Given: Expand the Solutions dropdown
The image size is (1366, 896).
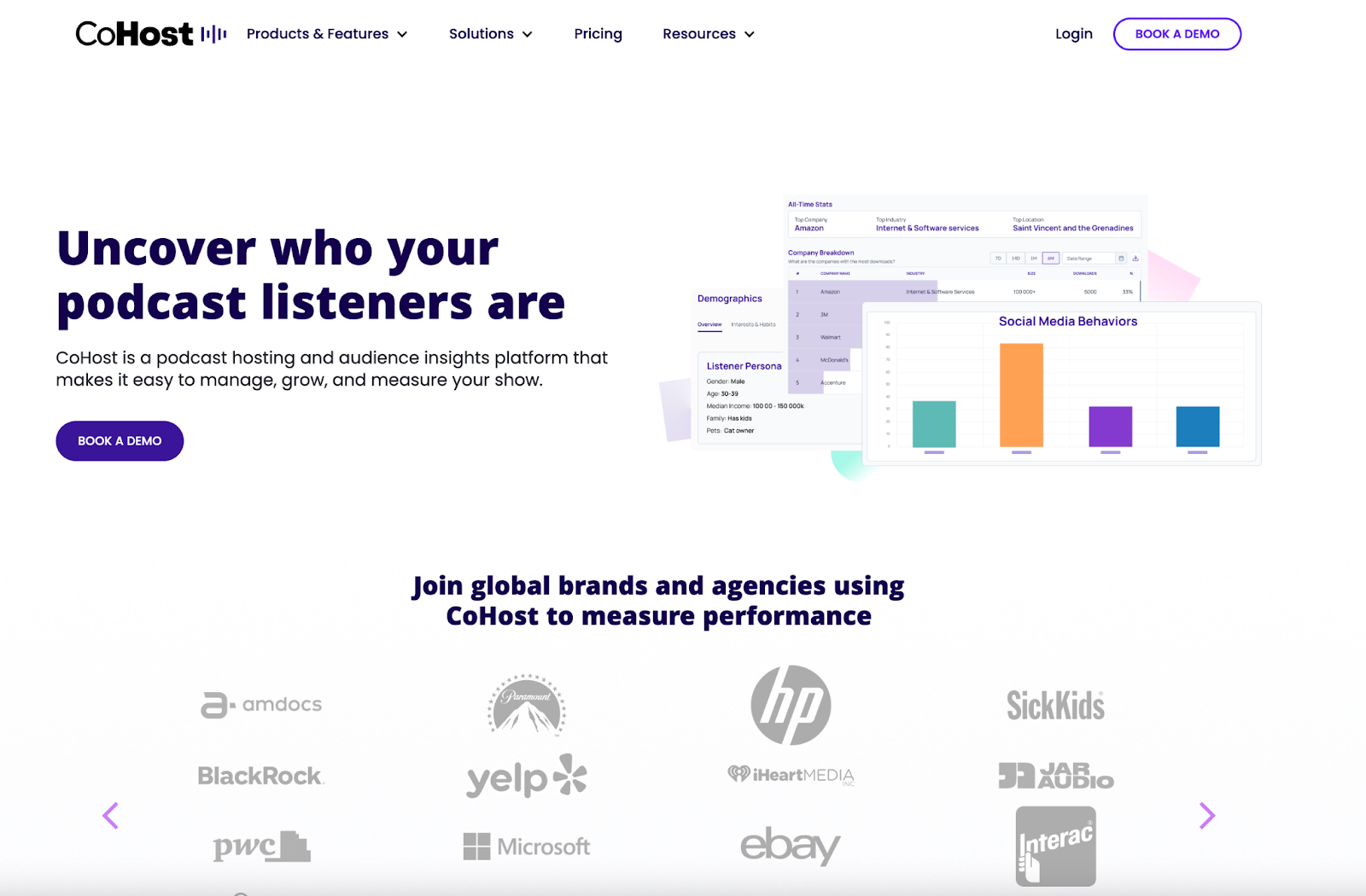Looking at the screenshot, I should [x=491, y=34].
